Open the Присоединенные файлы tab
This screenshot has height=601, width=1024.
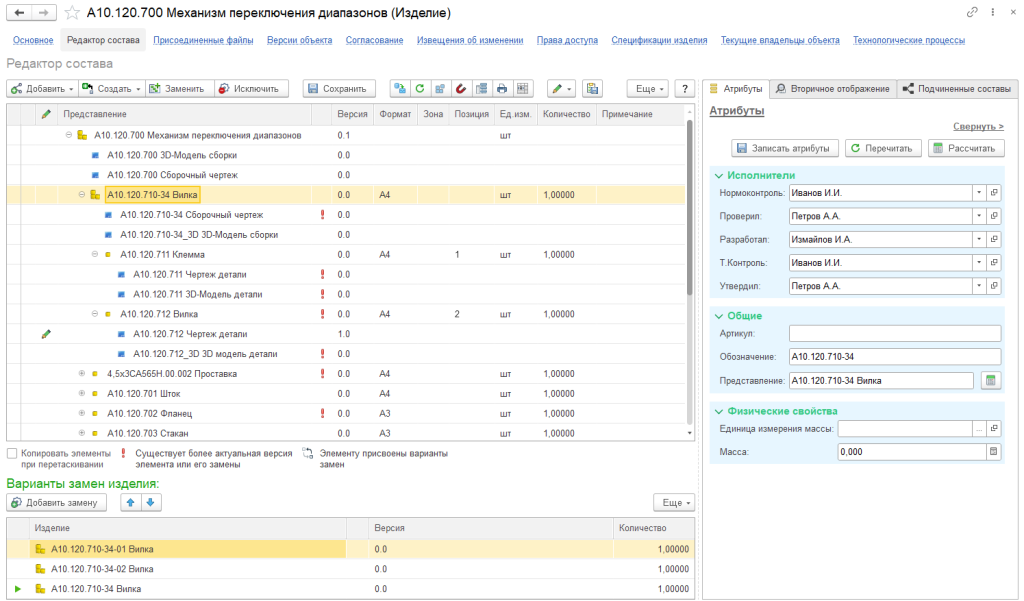[205, 40]
